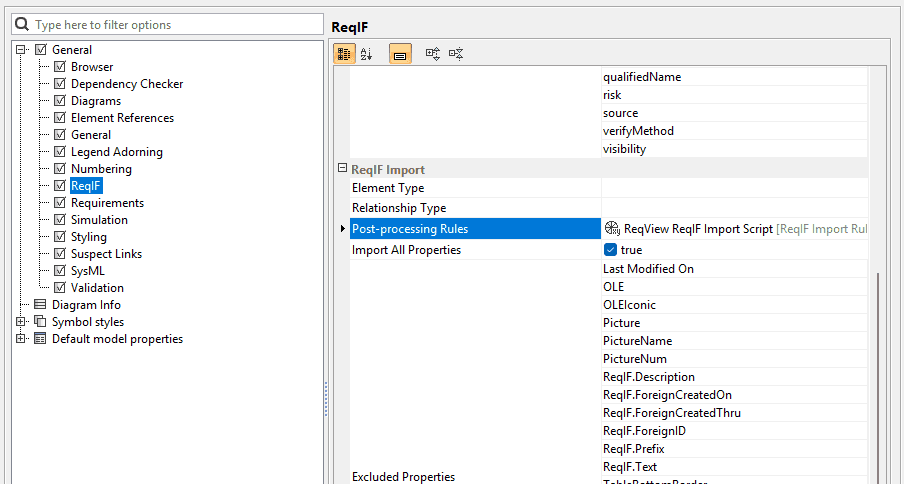The height and width of the screenshot is (484, 904).
Task: Select the Simulation tree item
Action: [x=99, y=220]
